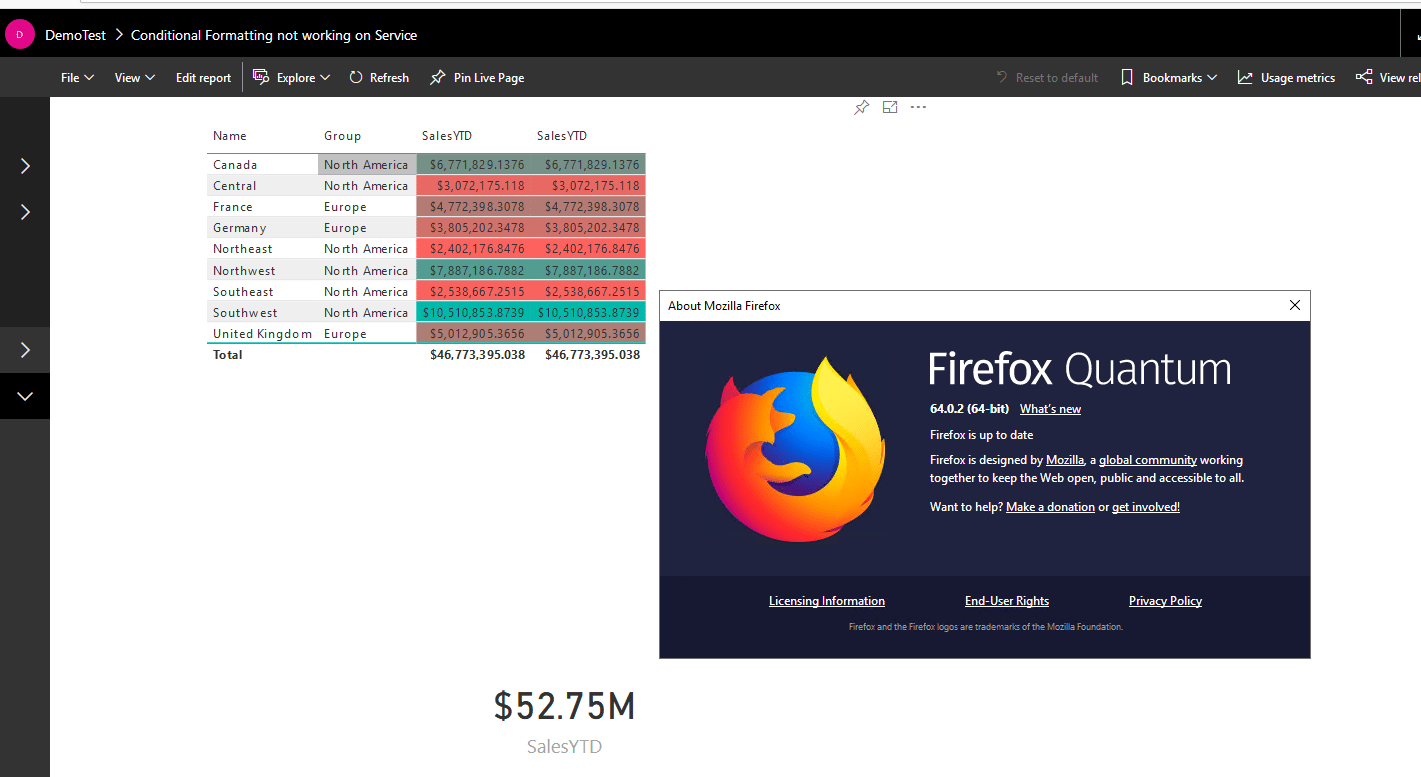Pin Live Page to a dashboard
Viewport: 1421px width, 777px height.
477,78
